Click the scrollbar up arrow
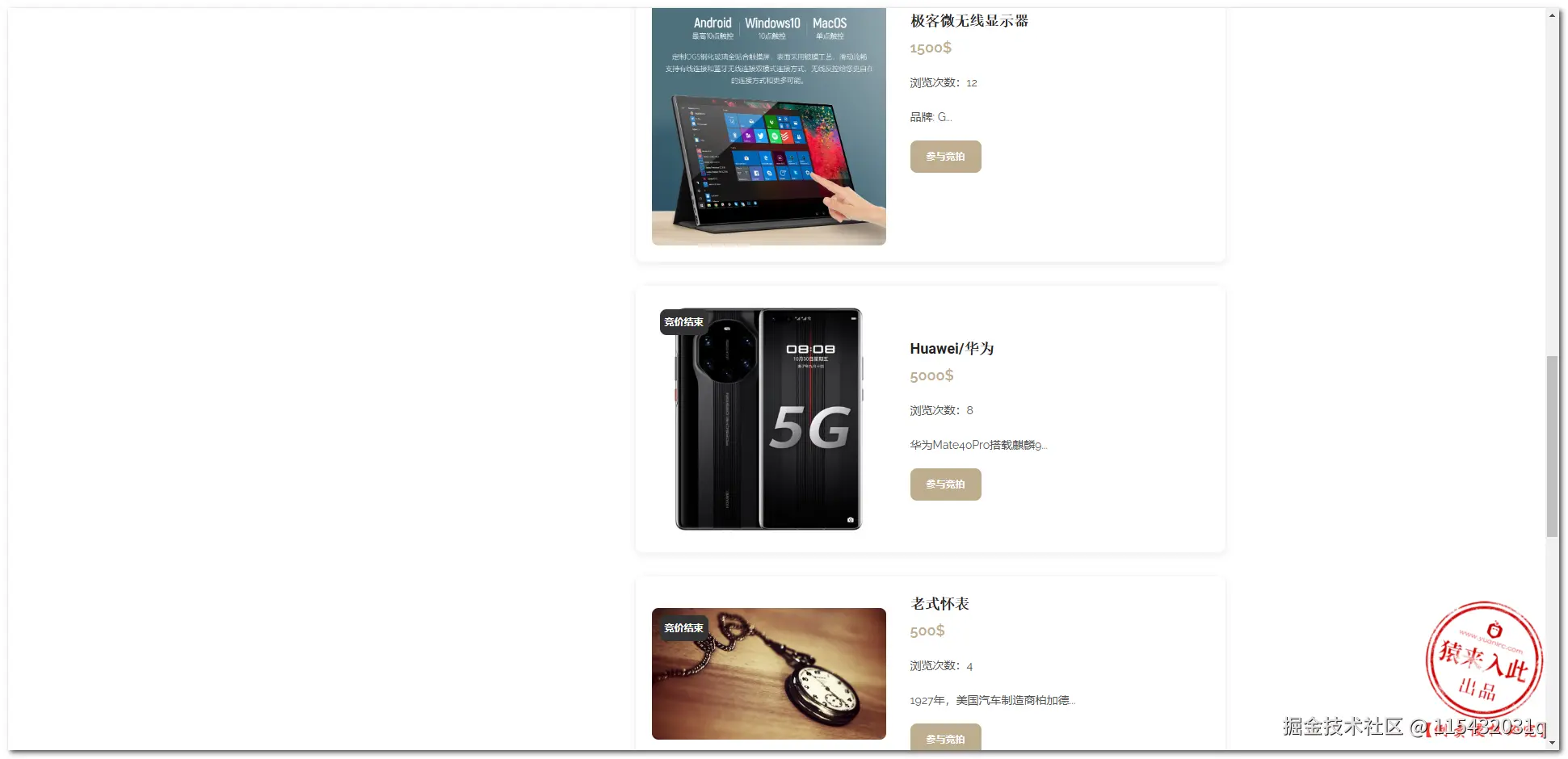The height and width of the screenshot is (759, 1568). pos(1552,15)
